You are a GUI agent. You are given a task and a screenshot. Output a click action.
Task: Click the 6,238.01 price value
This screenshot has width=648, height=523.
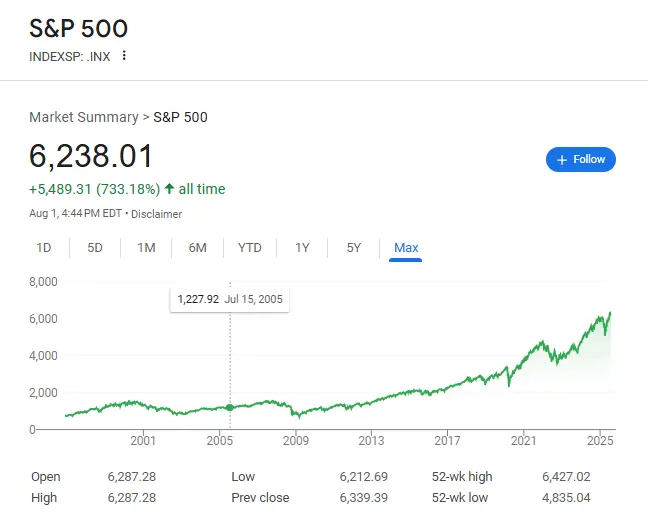click(91, 157)
